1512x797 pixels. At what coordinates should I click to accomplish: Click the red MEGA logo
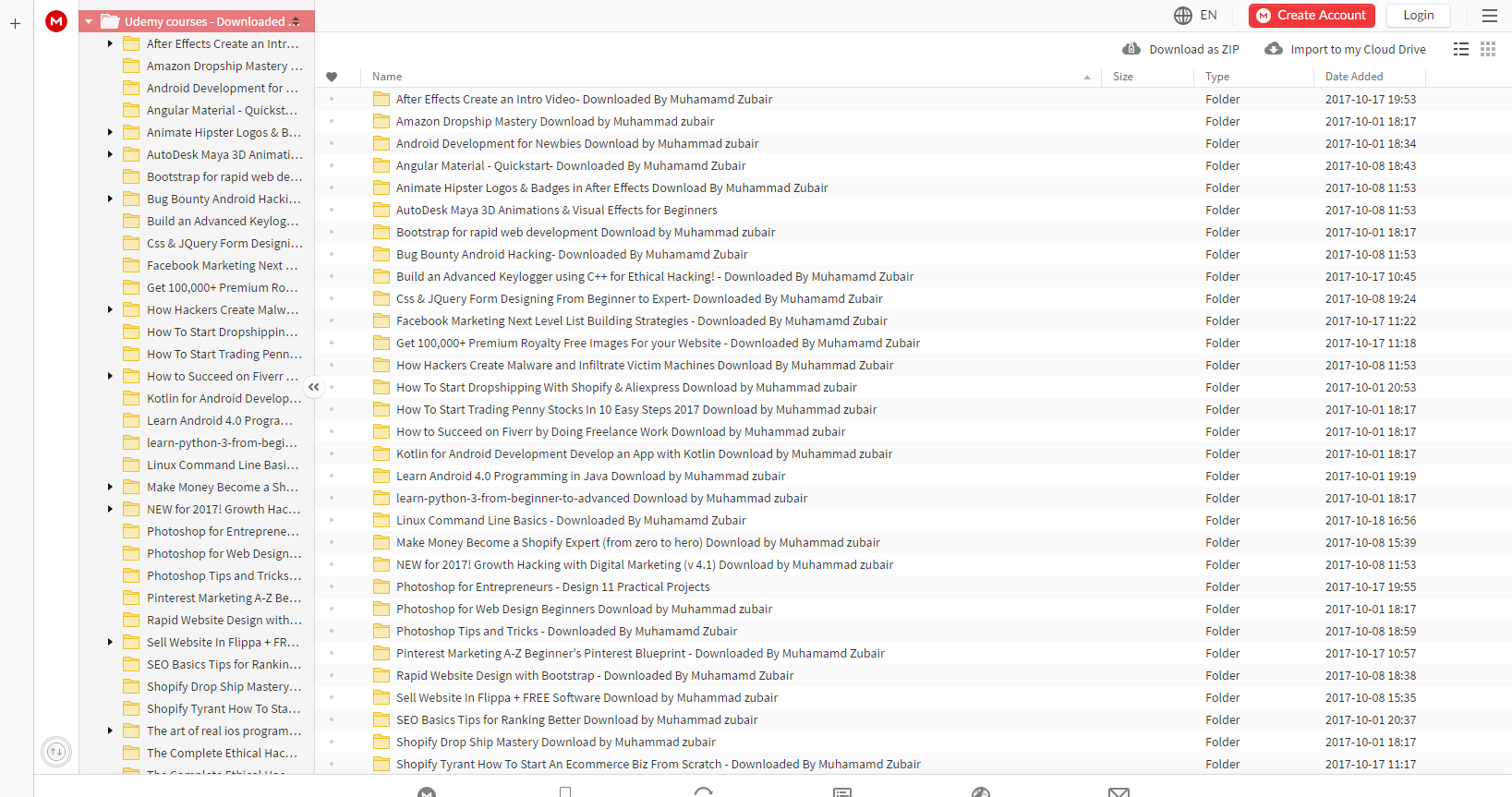[56, 21]
